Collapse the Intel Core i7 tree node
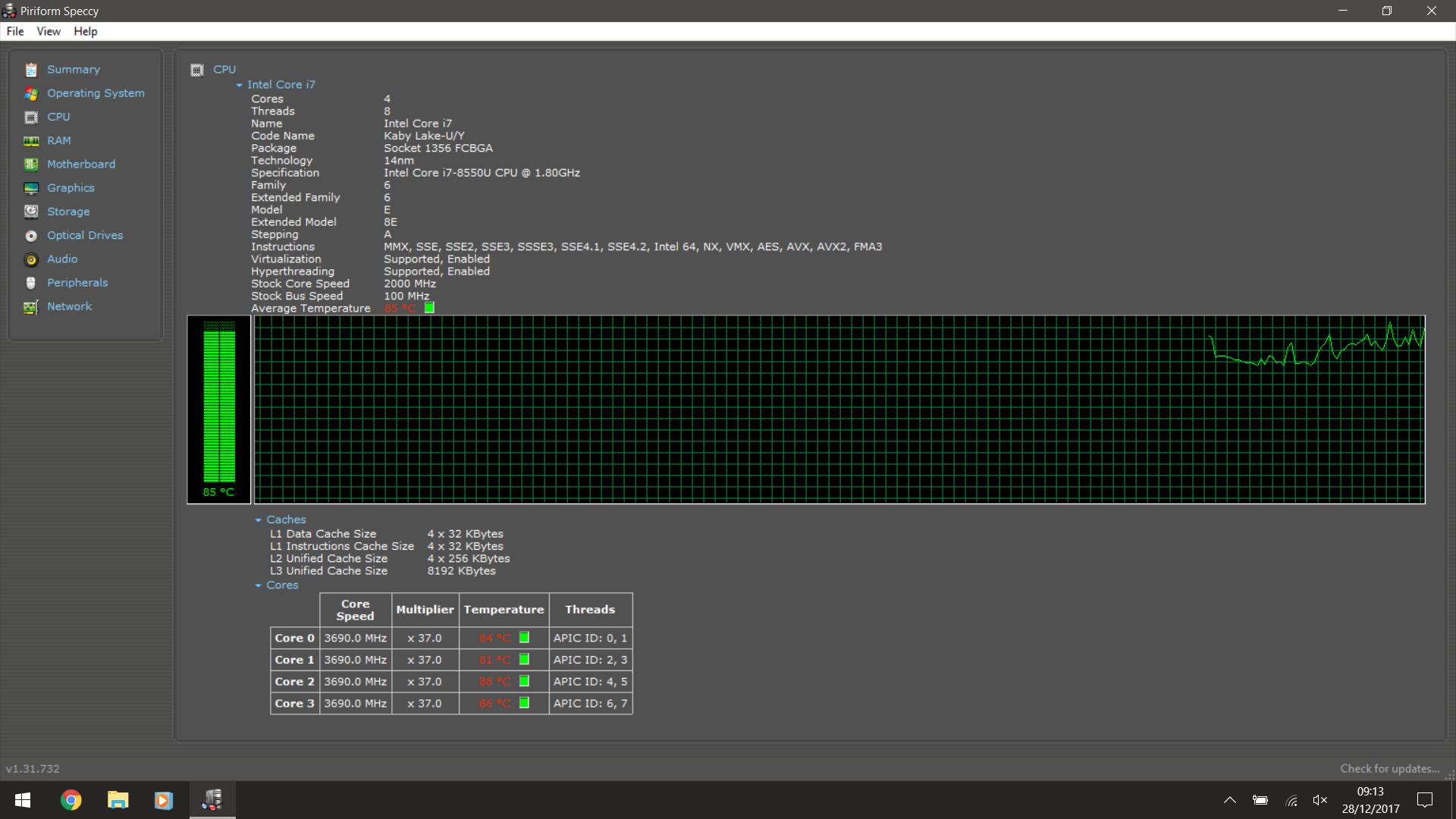This screenshot has height=819, width=1456. click(x=240, y=86)
